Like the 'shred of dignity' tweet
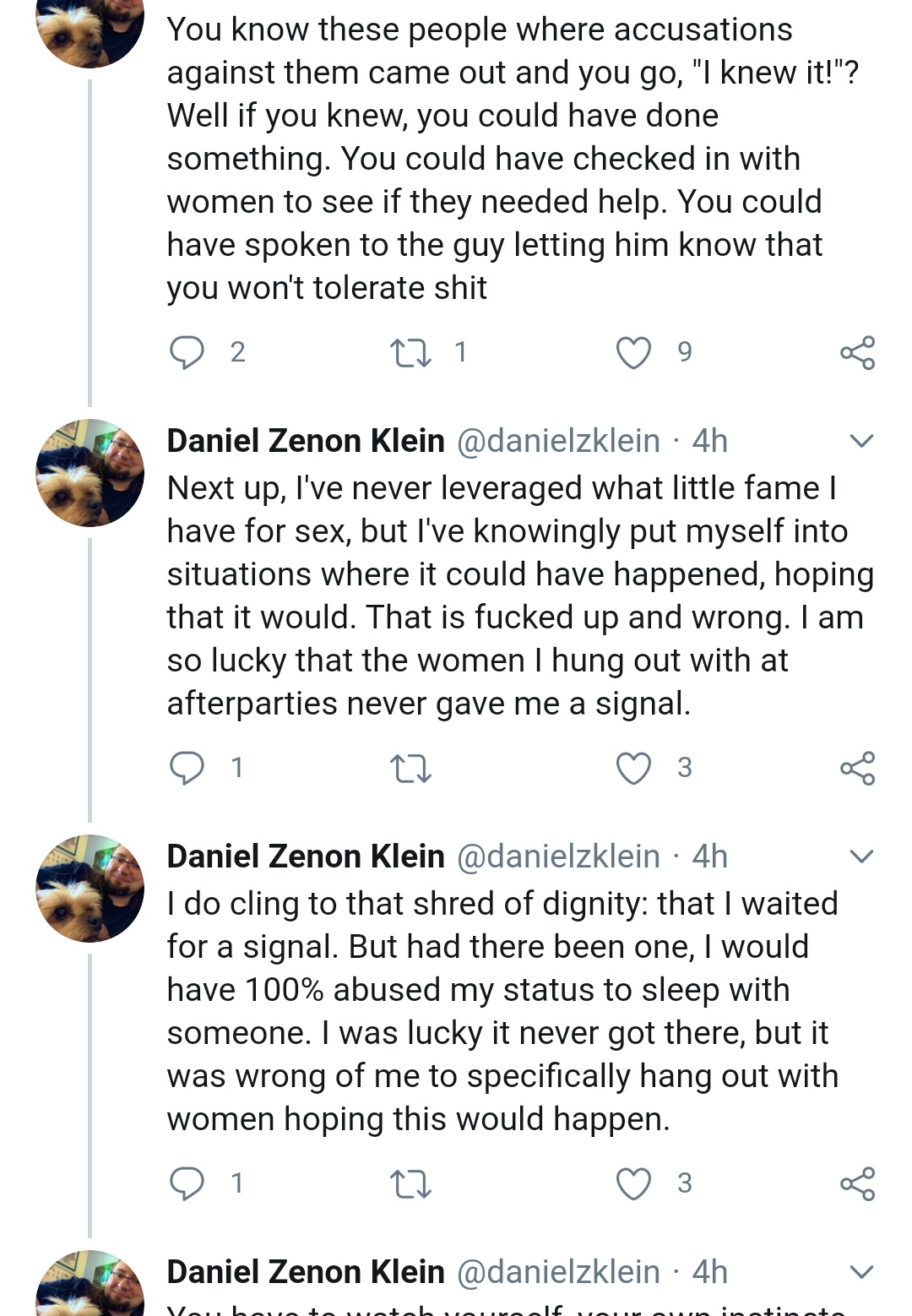Viewport: 912px width, 1316px height. 633,1183
